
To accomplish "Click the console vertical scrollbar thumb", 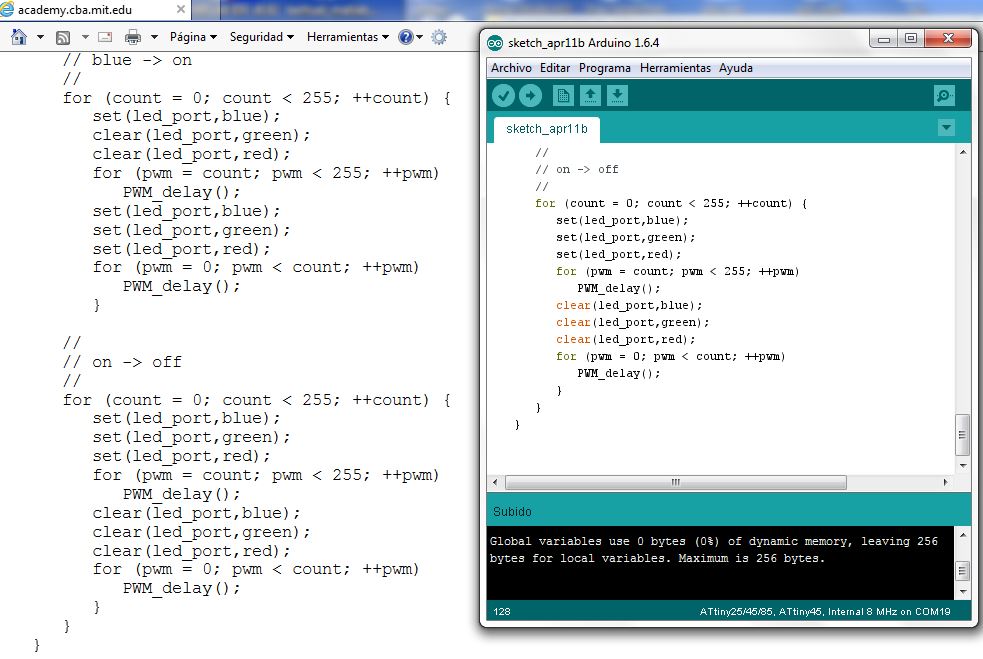I will [x=962, y=571].
